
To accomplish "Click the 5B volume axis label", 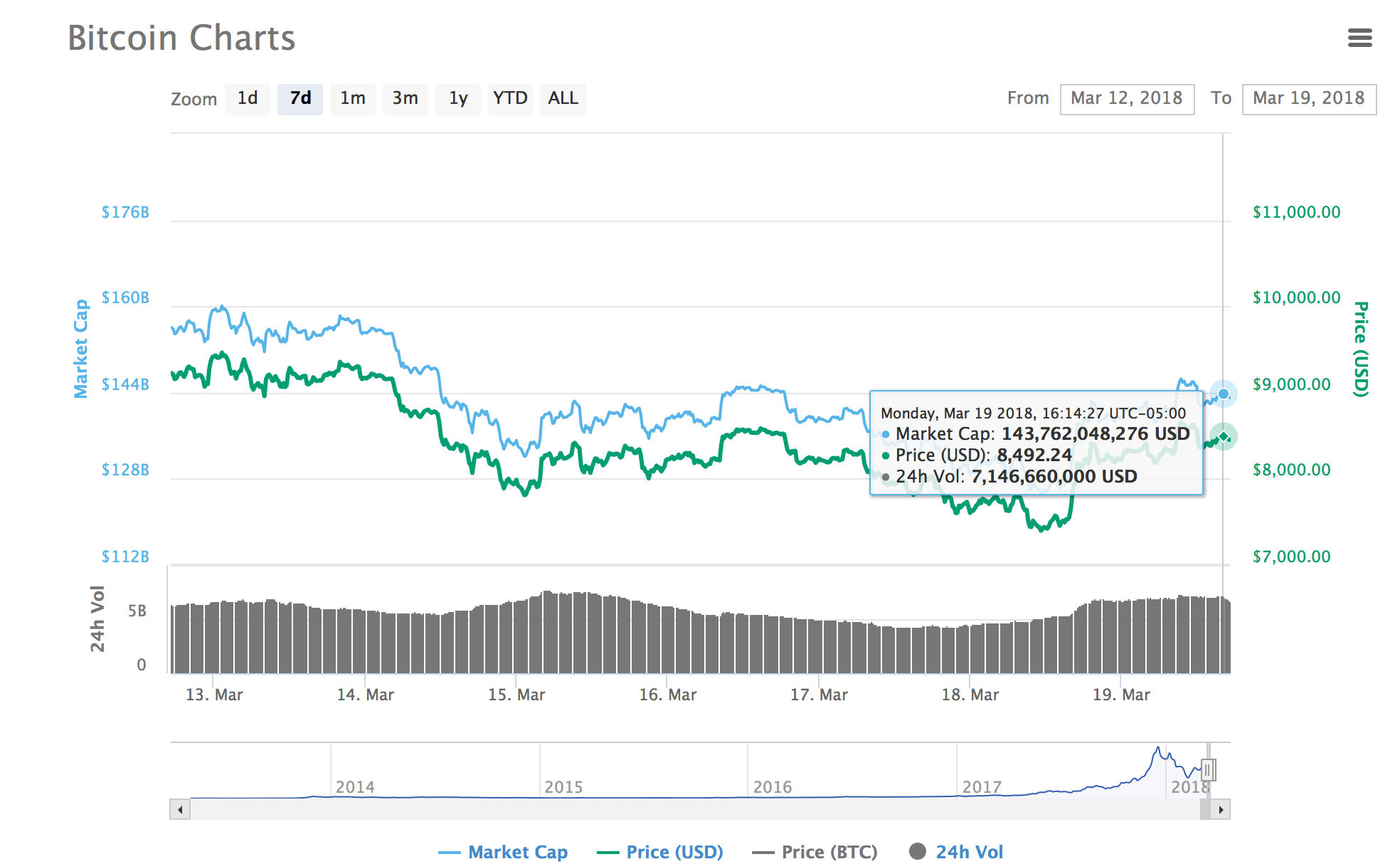I will tap(137, 611).
